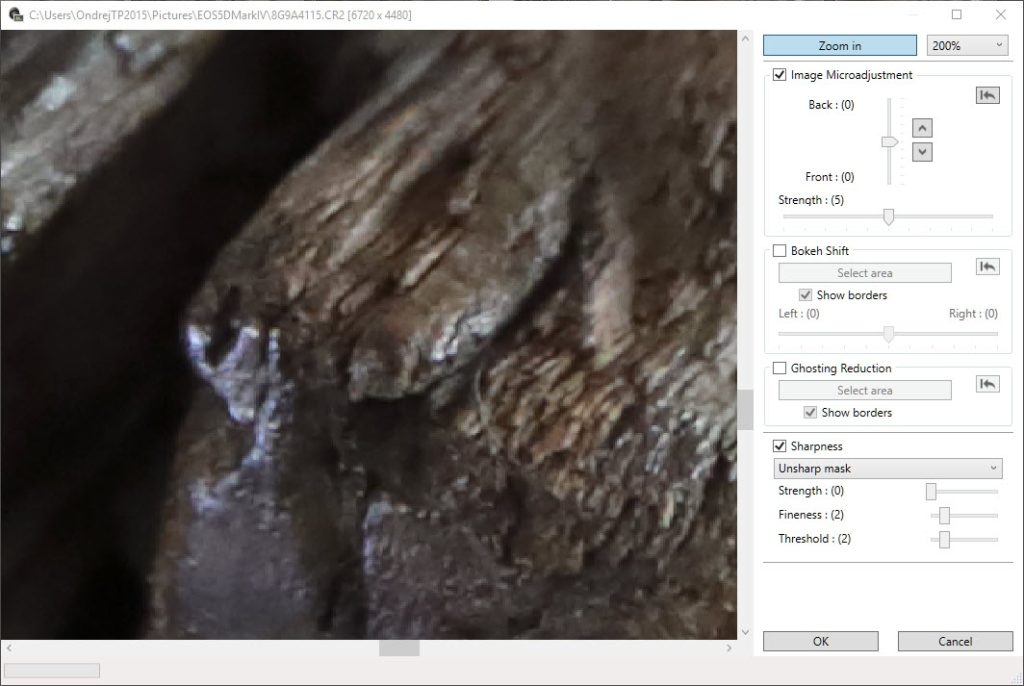Click the Zoom in button
The height and width of the screenshot is (686, 1024).
tap(839, 46)
